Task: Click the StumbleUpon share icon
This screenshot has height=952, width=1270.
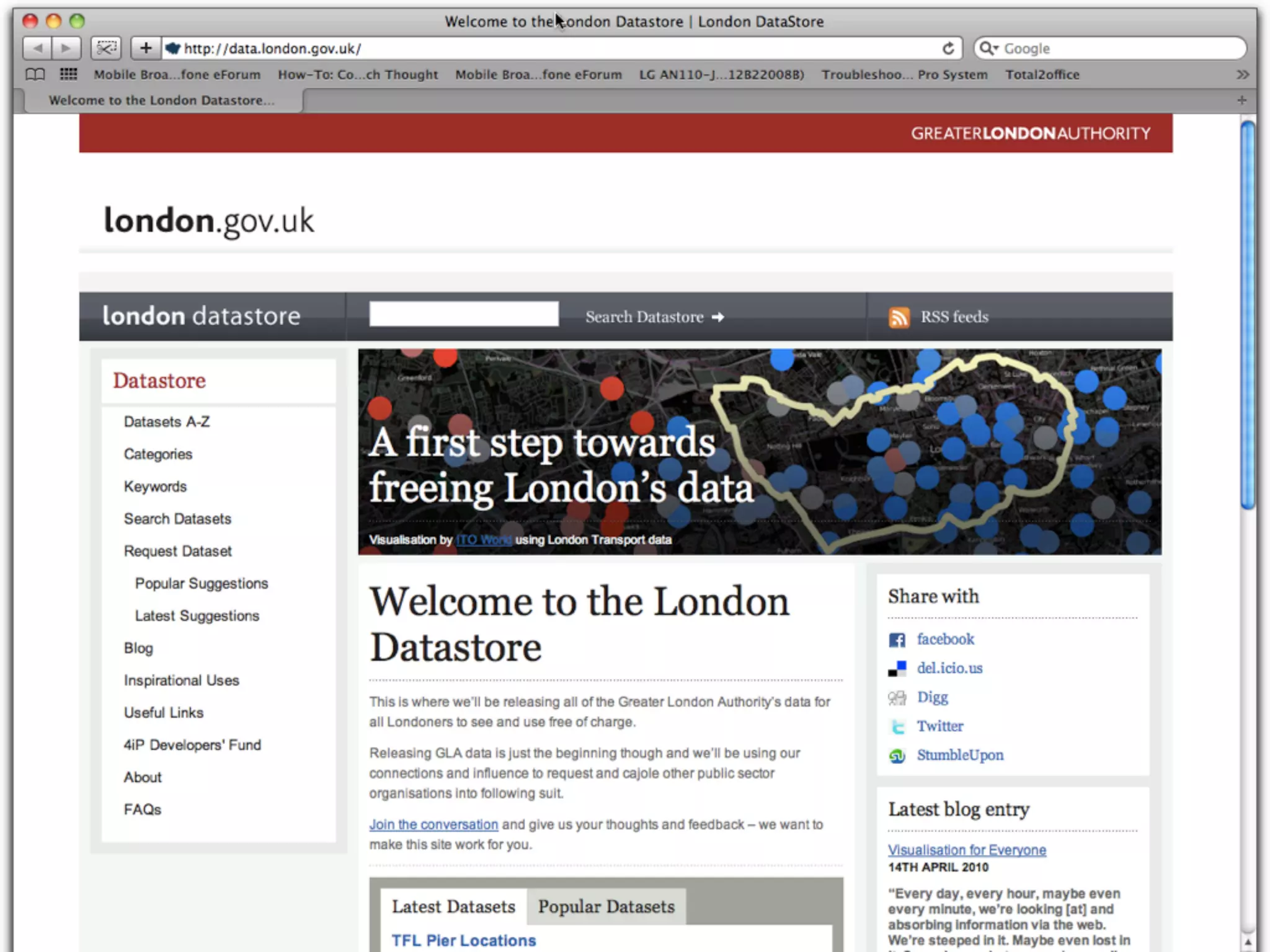Action: (897, 756)
